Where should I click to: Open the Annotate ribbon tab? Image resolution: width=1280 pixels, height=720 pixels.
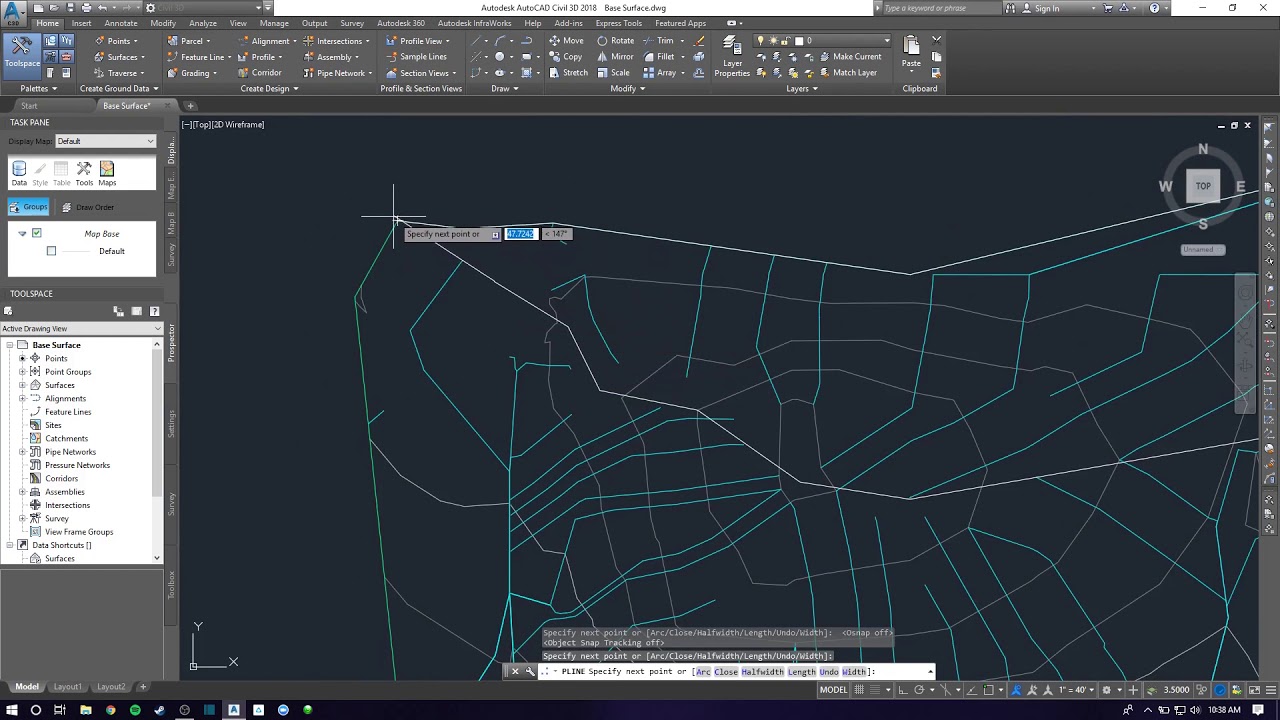tap(121, 23)
